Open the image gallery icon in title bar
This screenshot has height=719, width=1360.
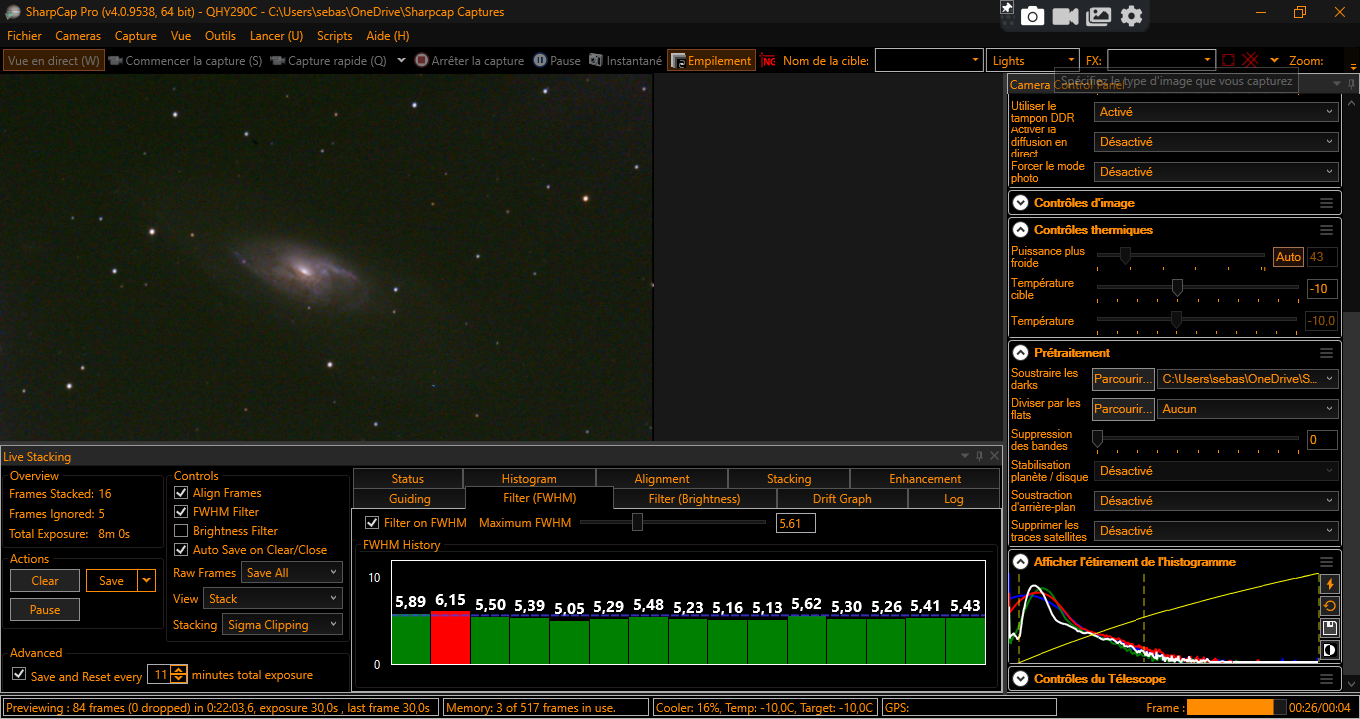click(1098, 15)
